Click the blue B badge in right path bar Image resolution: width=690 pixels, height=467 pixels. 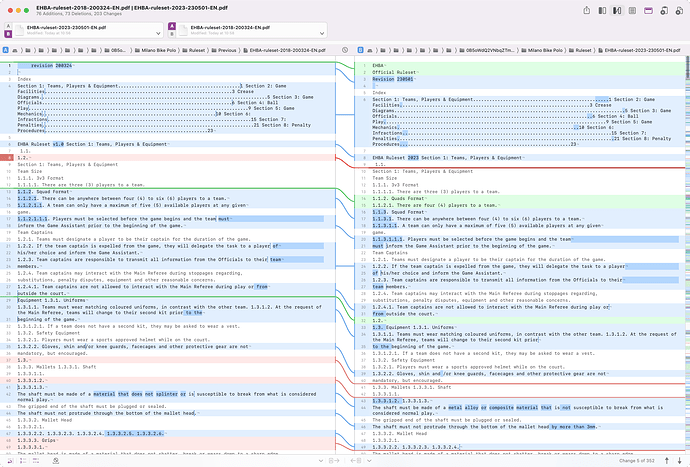pos(360,50)
